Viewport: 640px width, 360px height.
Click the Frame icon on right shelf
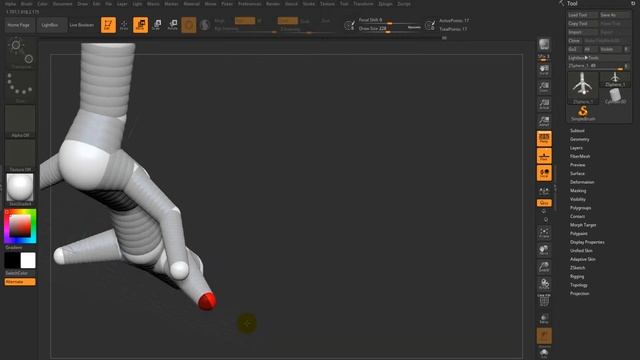(544, 233)
